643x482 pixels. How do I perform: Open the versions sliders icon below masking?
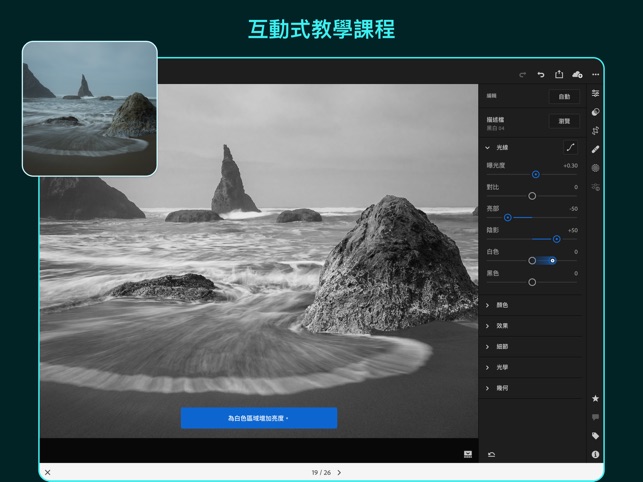595,187
